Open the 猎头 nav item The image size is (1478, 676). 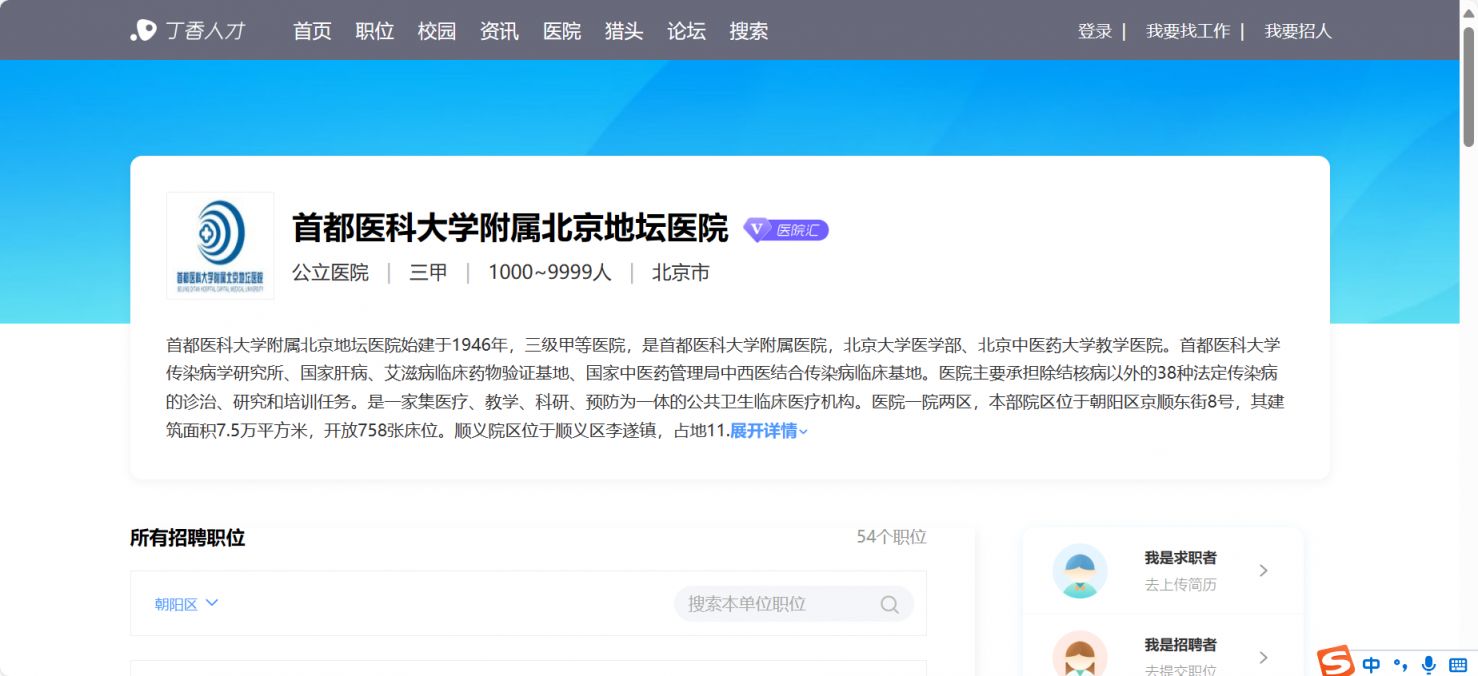click(x=624, y=31)
